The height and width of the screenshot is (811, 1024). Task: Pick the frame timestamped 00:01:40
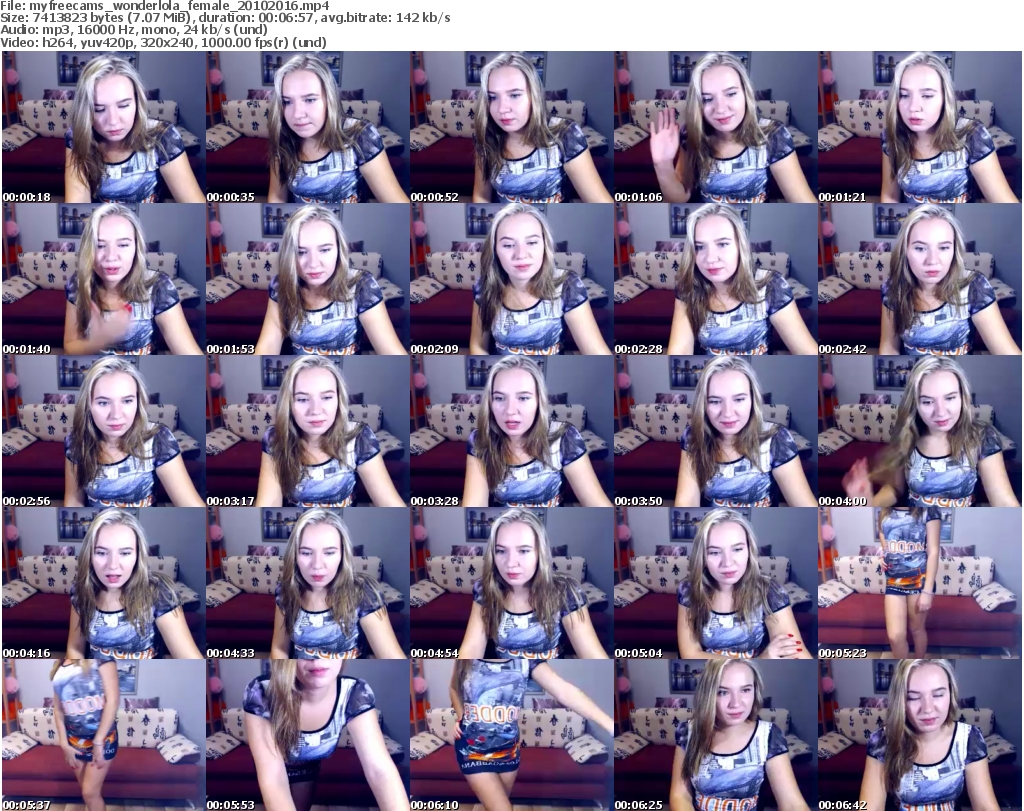[103, 279]
